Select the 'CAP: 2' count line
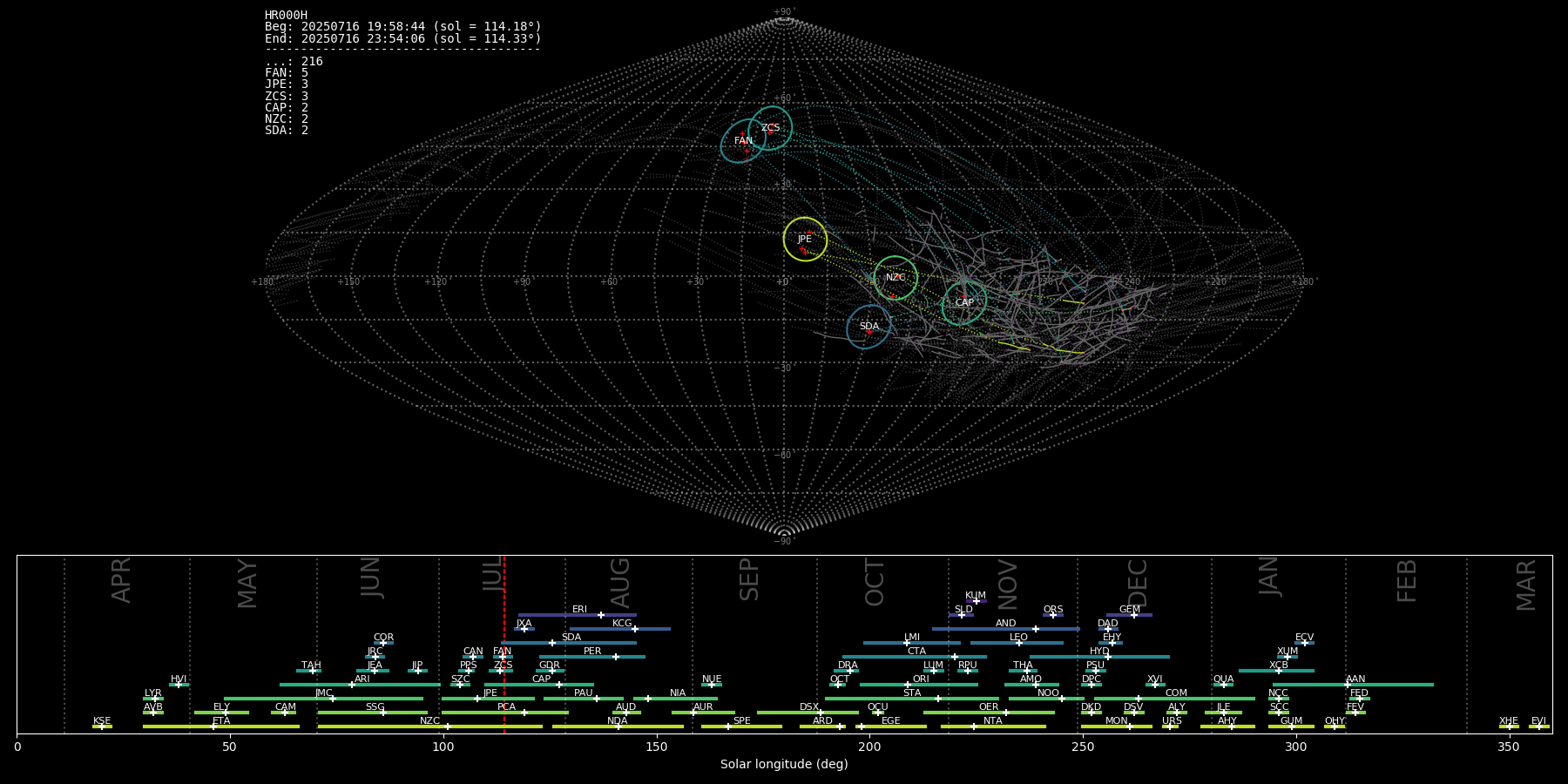Screen dimensions: 1568x784 tap(287, 107)
